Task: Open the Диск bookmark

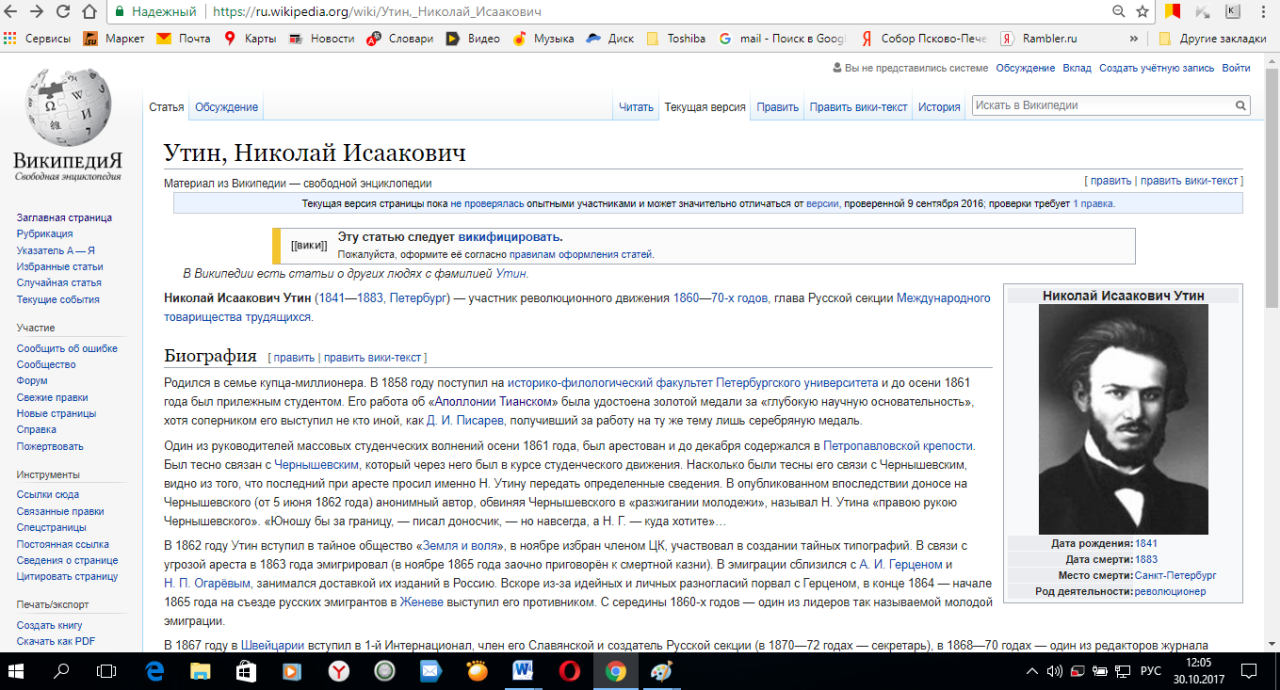Action: click(x=610, y=39)
